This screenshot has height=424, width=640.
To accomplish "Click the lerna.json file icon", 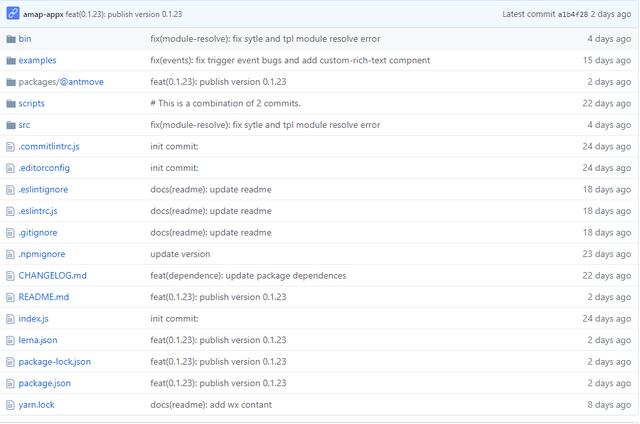I will 10,340.
